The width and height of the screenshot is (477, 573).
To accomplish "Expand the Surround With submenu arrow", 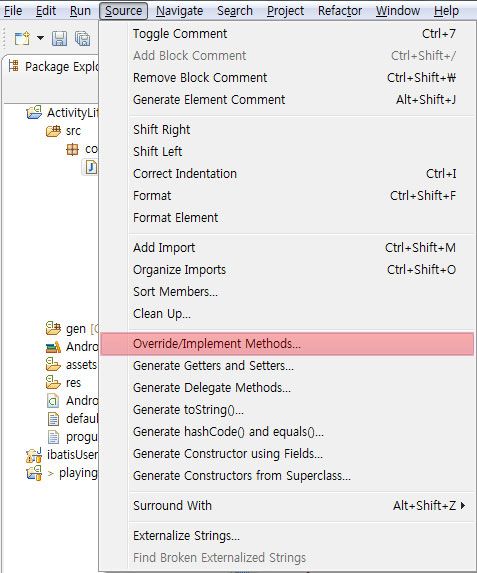I will pos(463,506).
